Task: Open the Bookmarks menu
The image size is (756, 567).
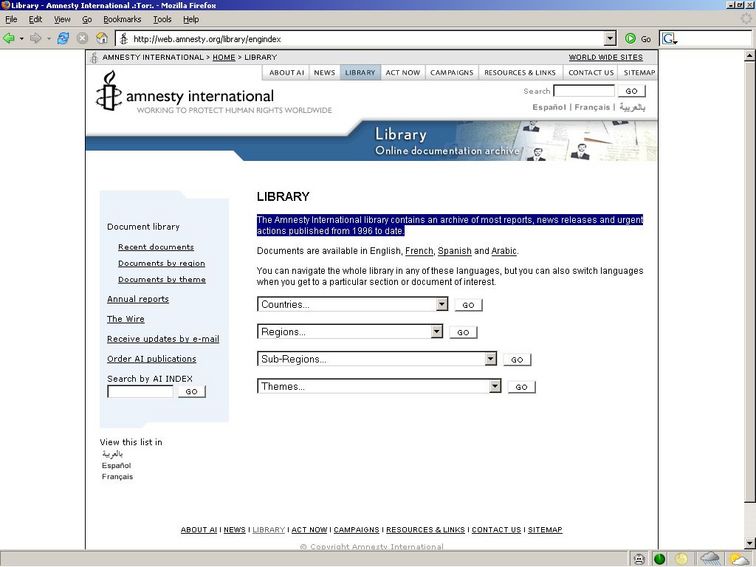Action: 122,19
